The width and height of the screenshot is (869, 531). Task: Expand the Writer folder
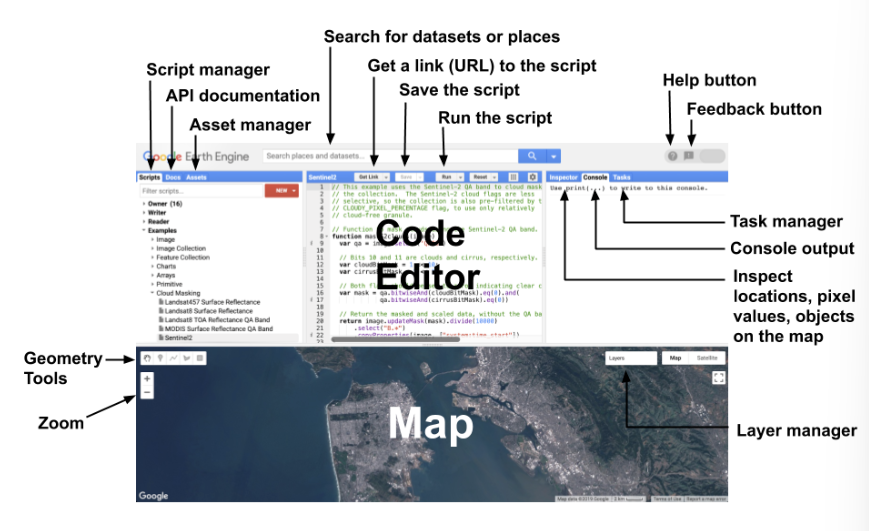coord(144,213)
